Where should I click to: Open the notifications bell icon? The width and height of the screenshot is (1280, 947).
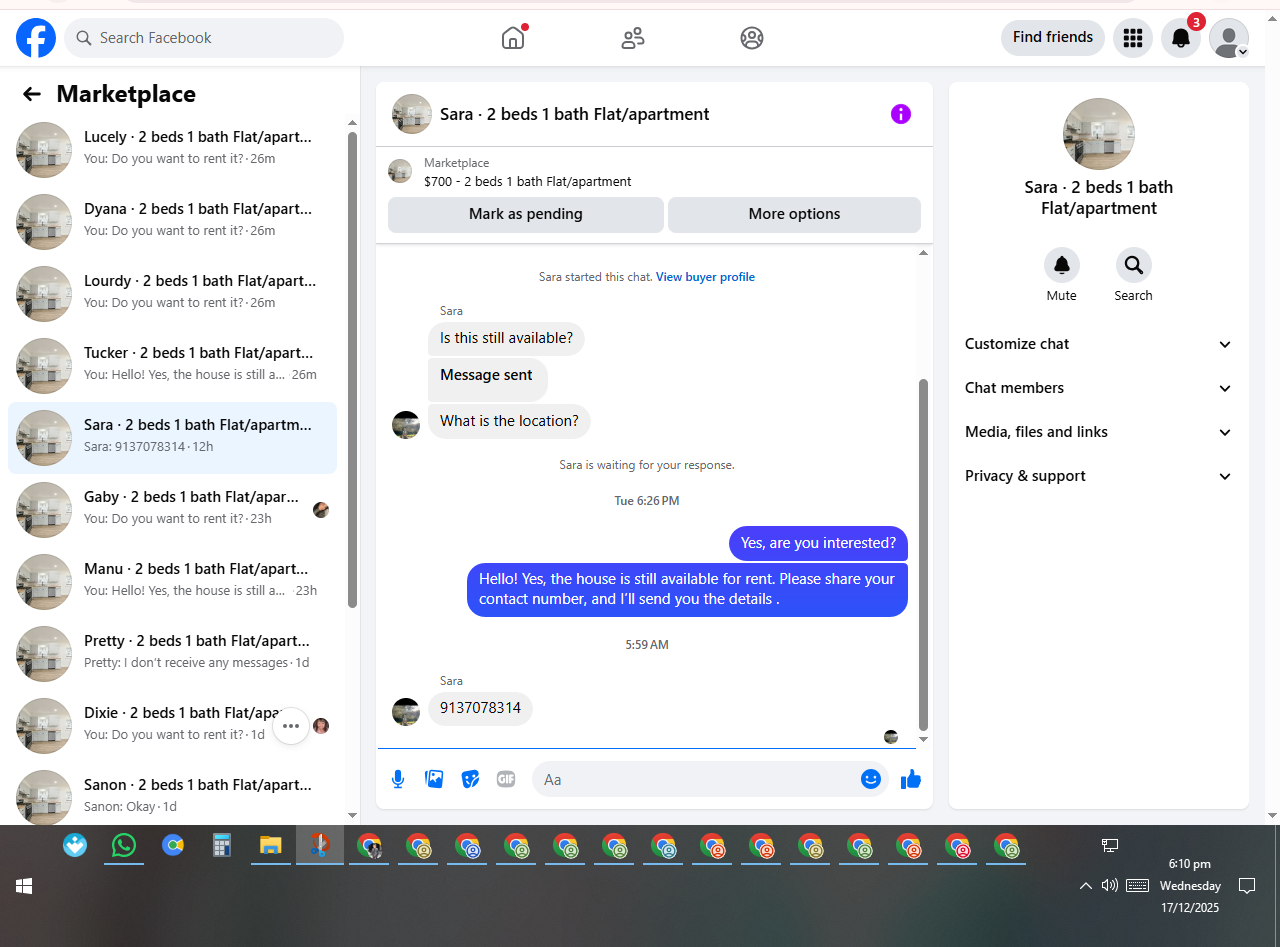click(x=1181, y=38)
